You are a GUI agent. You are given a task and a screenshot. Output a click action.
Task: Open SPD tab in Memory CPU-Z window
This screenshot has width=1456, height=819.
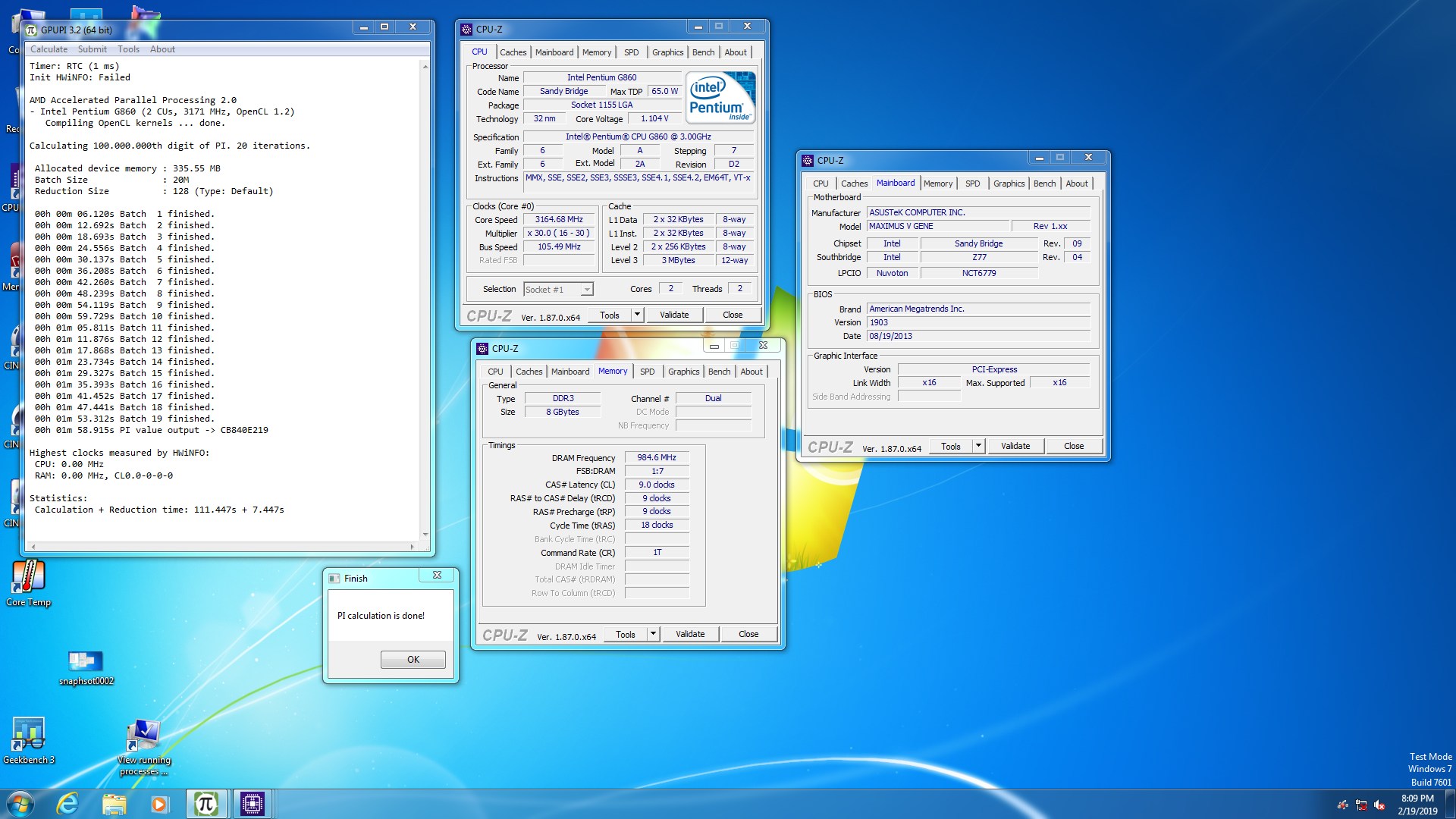(x=647, y=372)
